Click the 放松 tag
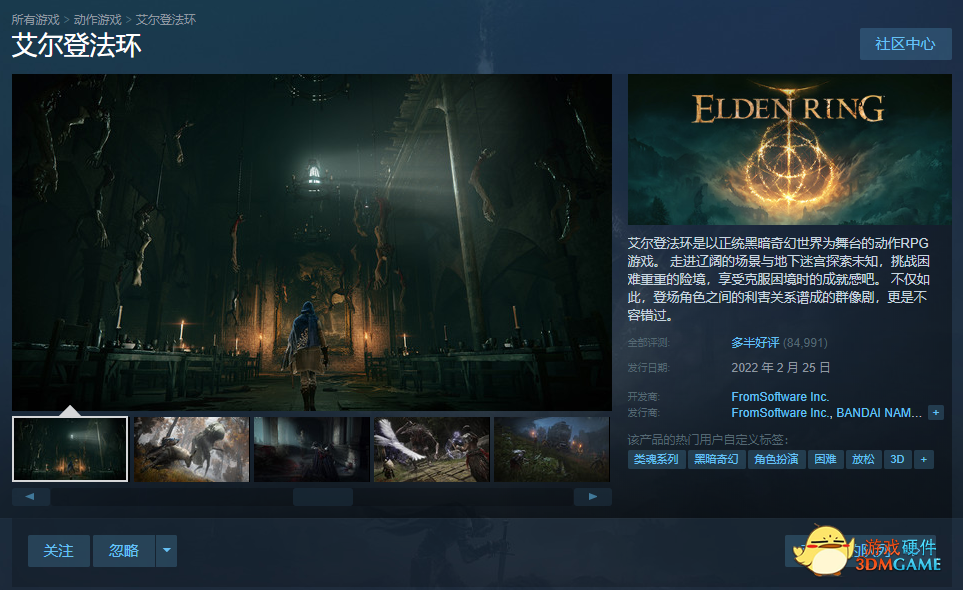The height and width of the screenshot is (590, 963). pyautogui.click(x=864, y=459)
